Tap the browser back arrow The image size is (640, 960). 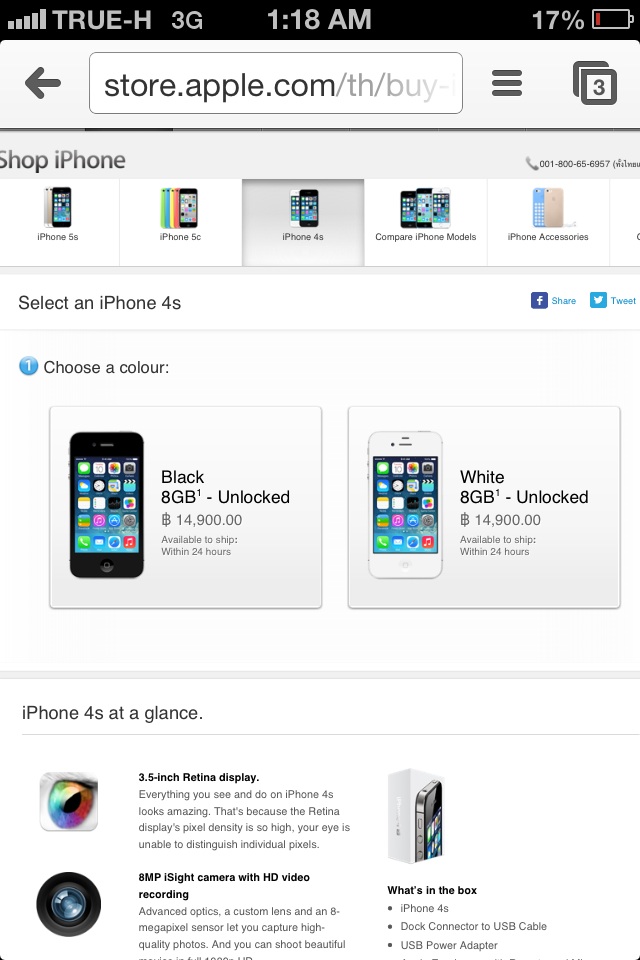43,83
